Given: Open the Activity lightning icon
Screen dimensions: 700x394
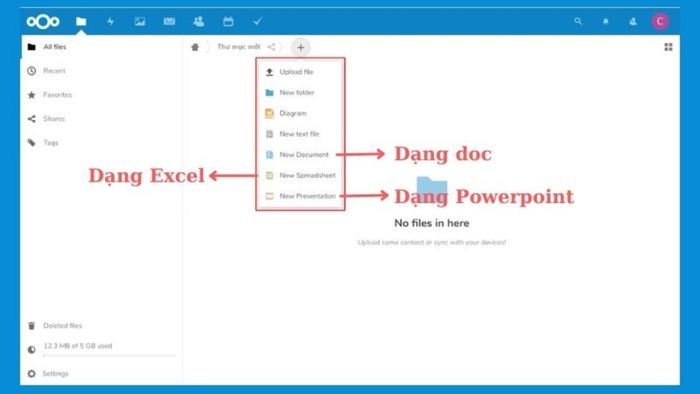Looking at the screenshot, I should pyautogui.click(x=110, y=21).
